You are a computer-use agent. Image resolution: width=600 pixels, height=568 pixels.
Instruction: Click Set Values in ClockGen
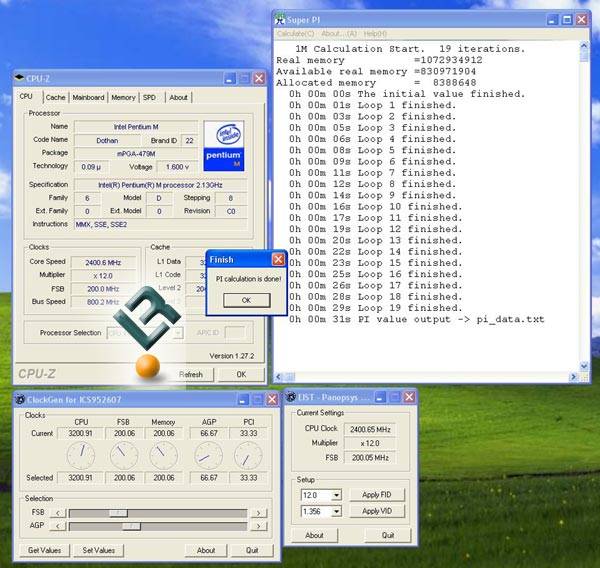[x=99, y=550]
